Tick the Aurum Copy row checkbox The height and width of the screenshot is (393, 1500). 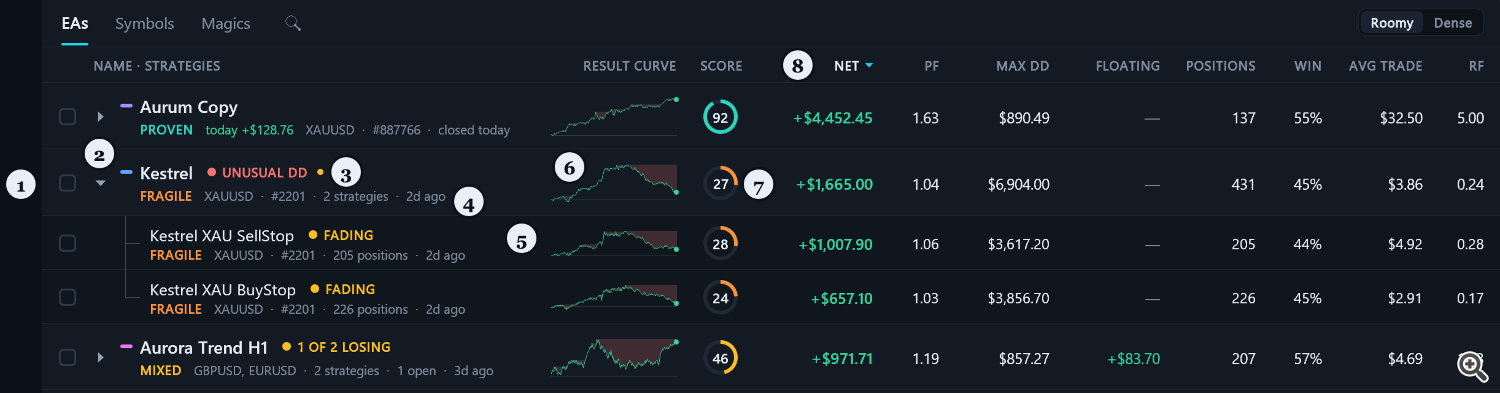[x=67, y=117]
